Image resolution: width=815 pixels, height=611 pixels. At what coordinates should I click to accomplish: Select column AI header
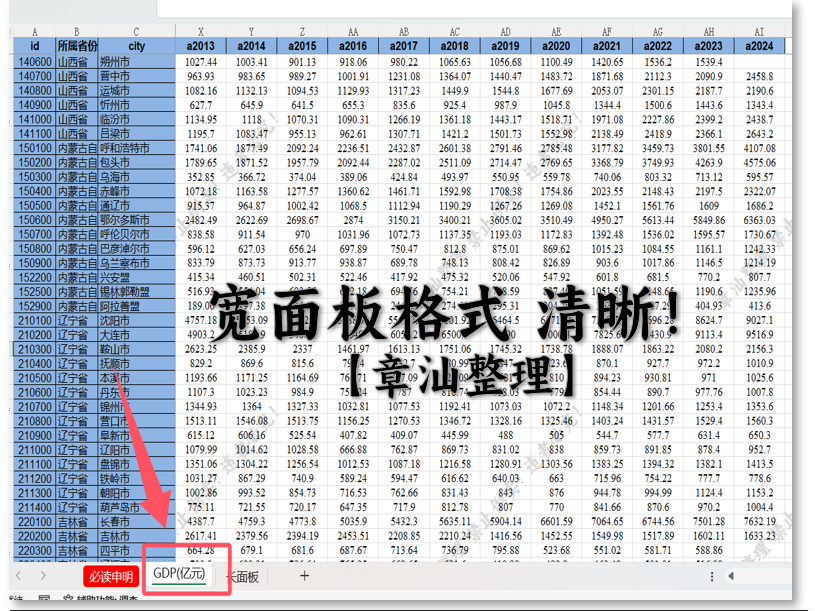point(759,31)
